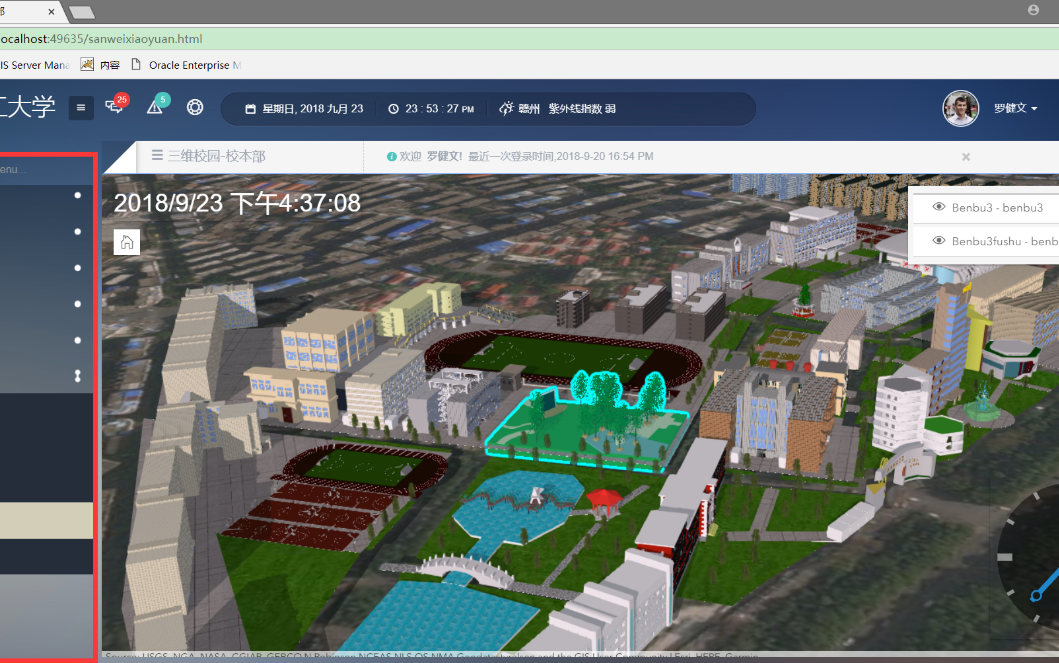This screenshot has width=1059, height=663.
Task: Click the user avatar photo
Action: (x=960, y=108)
